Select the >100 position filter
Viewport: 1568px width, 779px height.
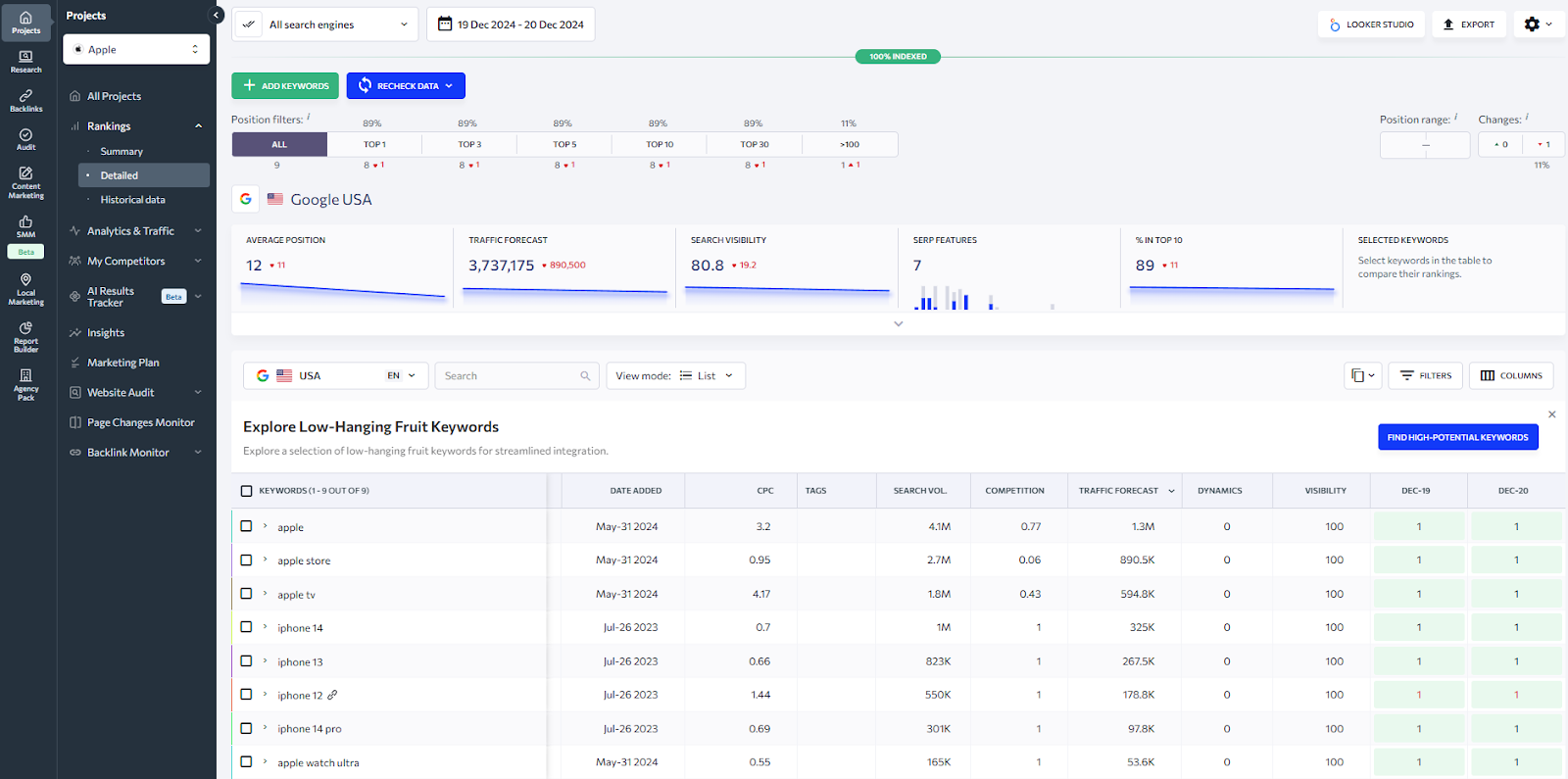point(850,144)
